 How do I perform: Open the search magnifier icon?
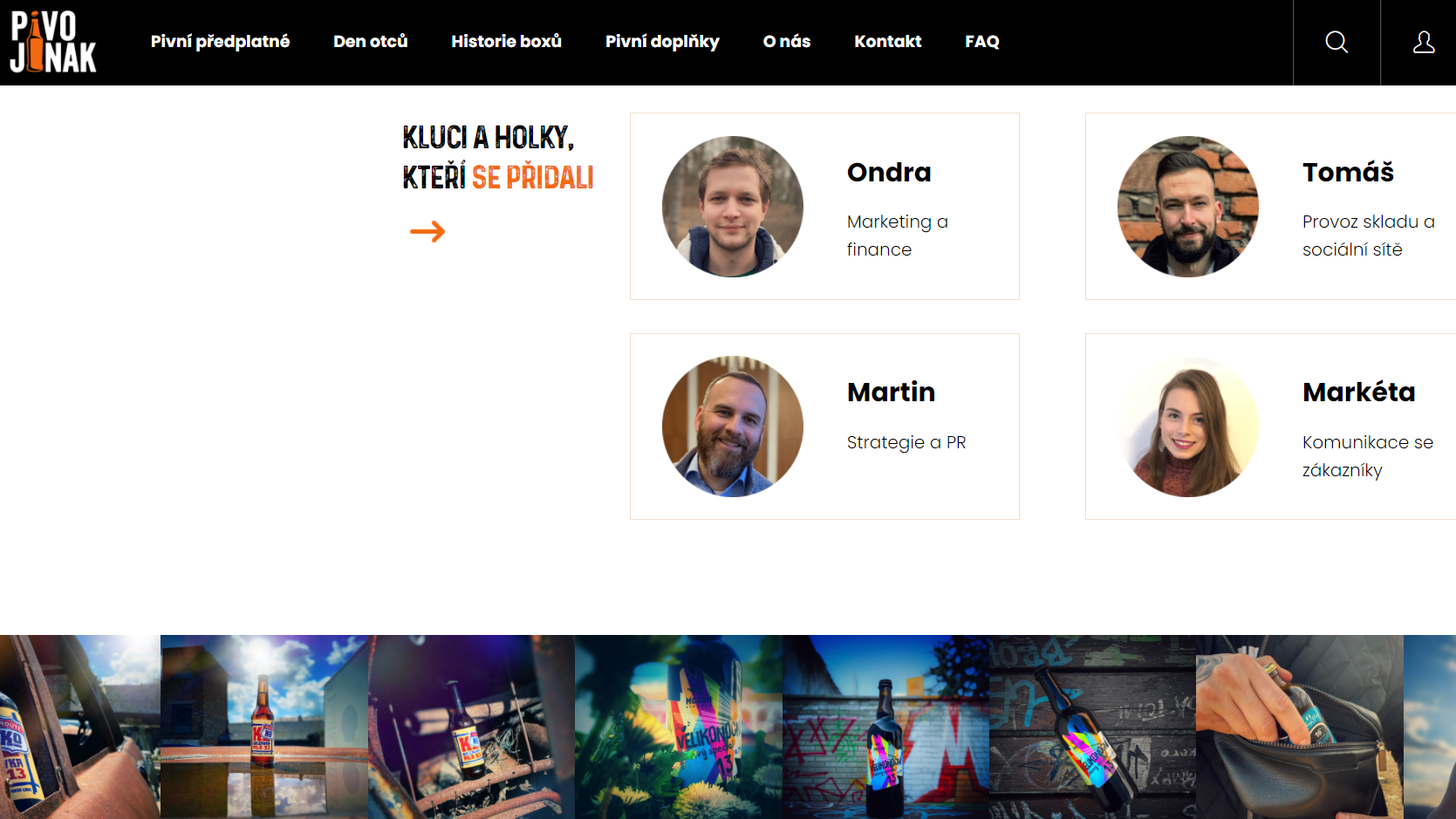[x=1336, y=42]
